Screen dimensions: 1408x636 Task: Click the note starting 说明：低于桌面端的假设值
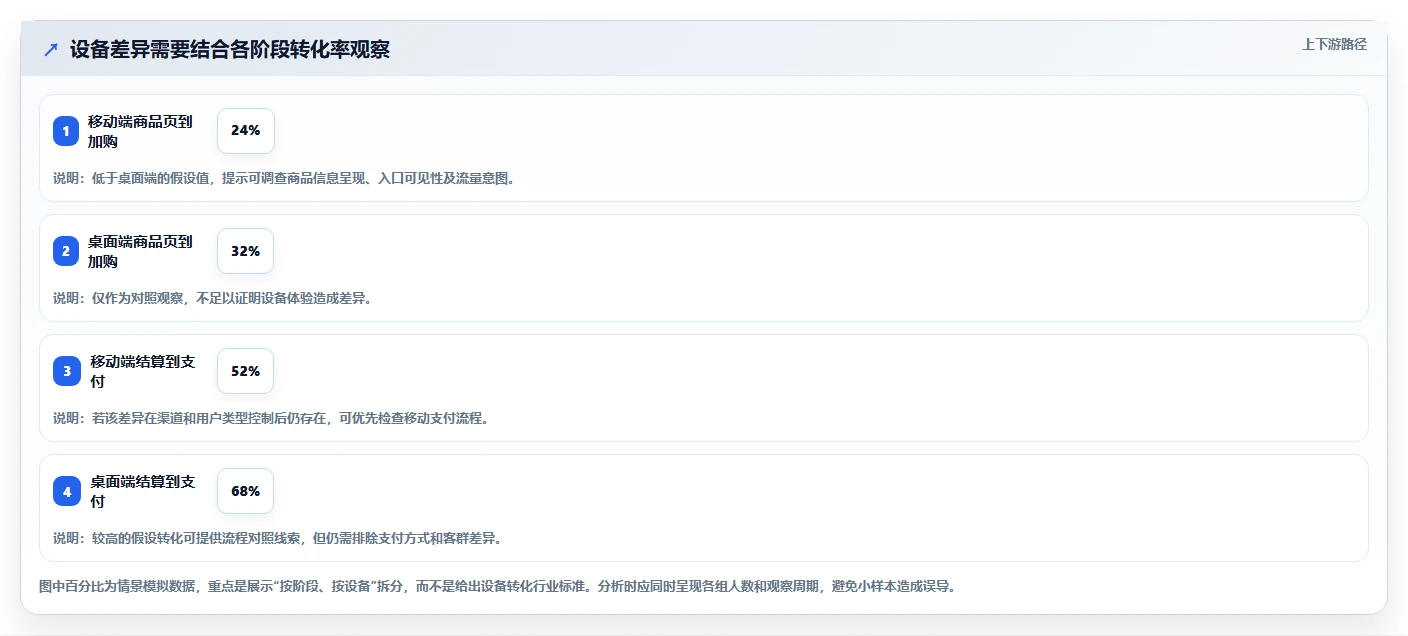pyautogui.click(x=285, y=178)
